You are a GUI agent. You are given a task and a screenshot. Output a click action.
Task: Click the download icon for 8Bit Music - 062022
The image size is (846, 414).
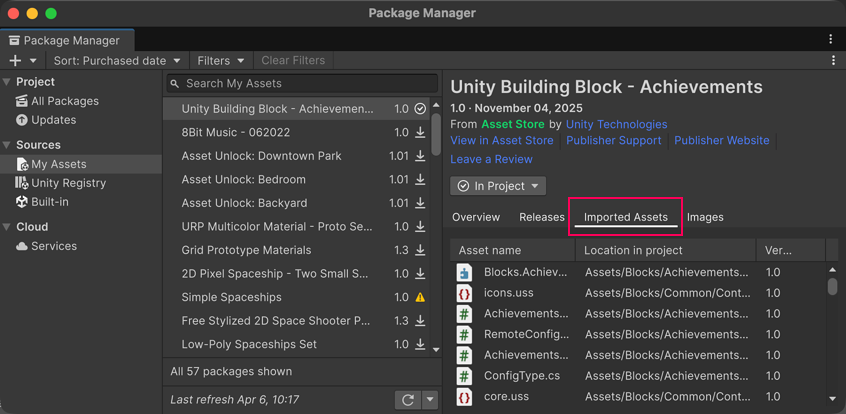click(x=420, y=132)
